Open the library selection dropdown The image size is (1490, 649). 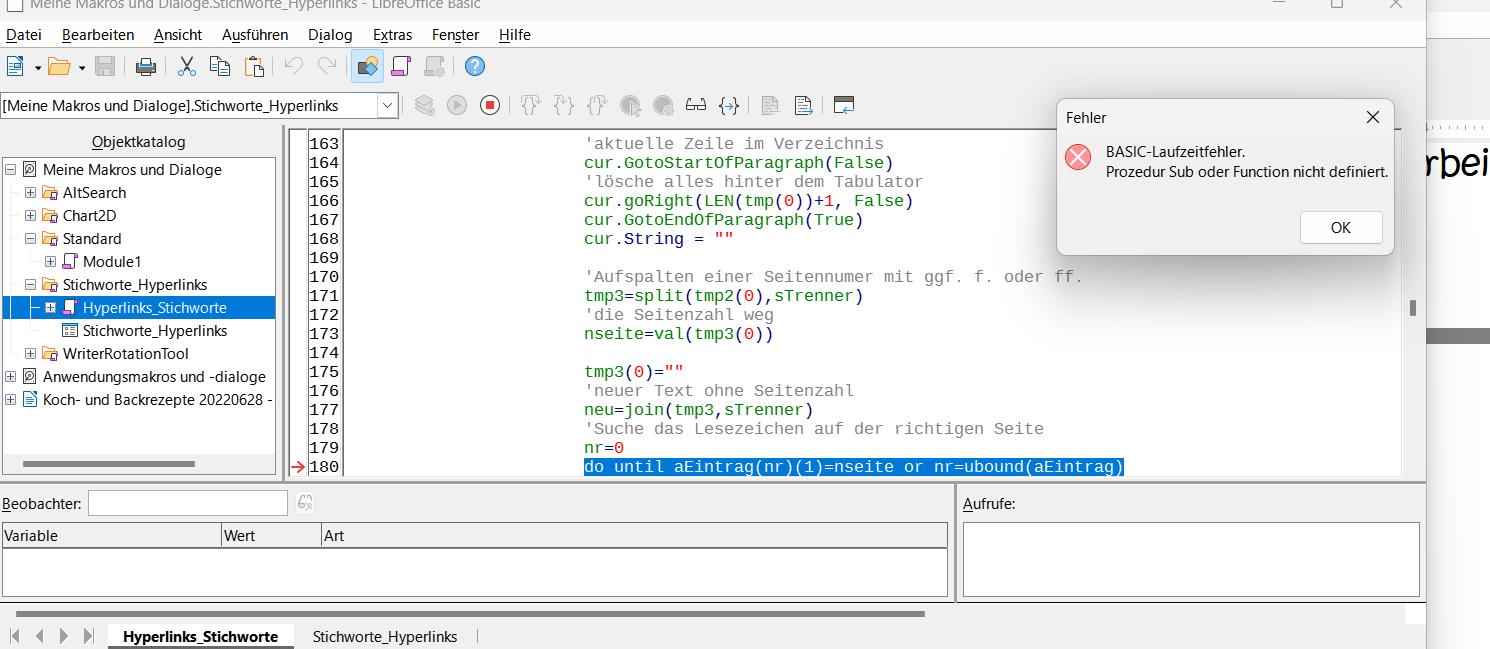[386, 105]
